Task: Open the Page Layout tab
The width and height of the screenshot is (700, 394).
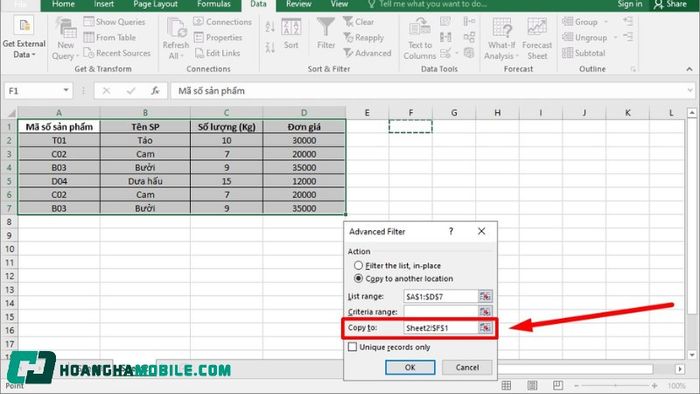Action: click(155, 4)
